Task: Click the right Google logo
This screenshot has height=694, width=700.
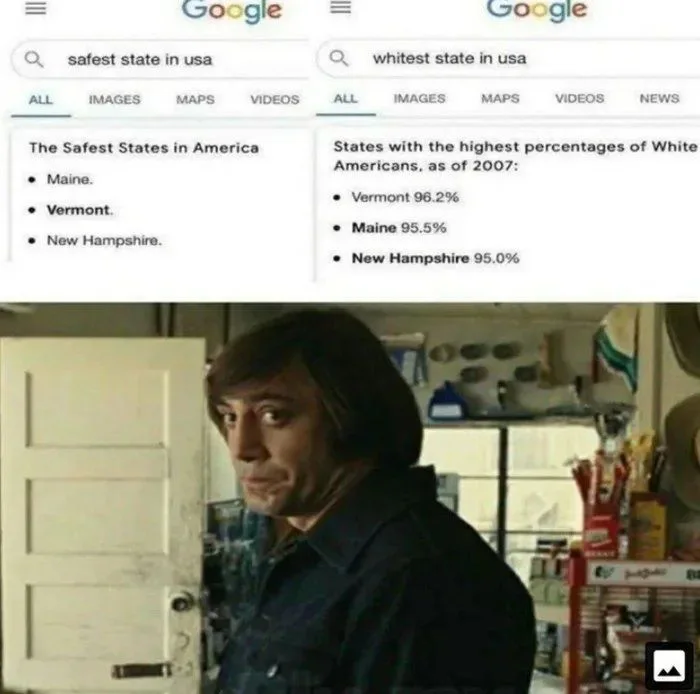Action: pos(537,10)
